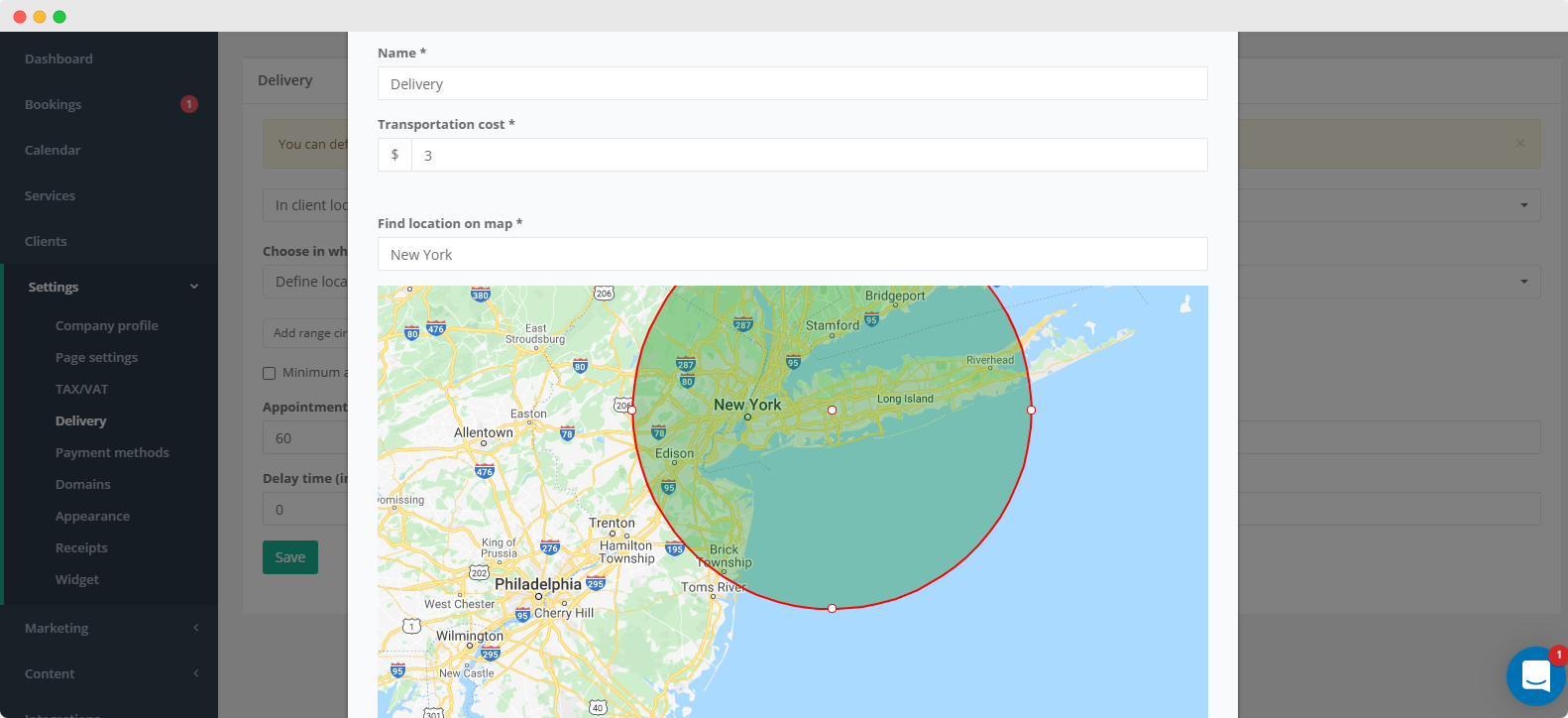Go to Bookings in sidebar
This screenshot has width=1568, height=718.
pos(54,104)
